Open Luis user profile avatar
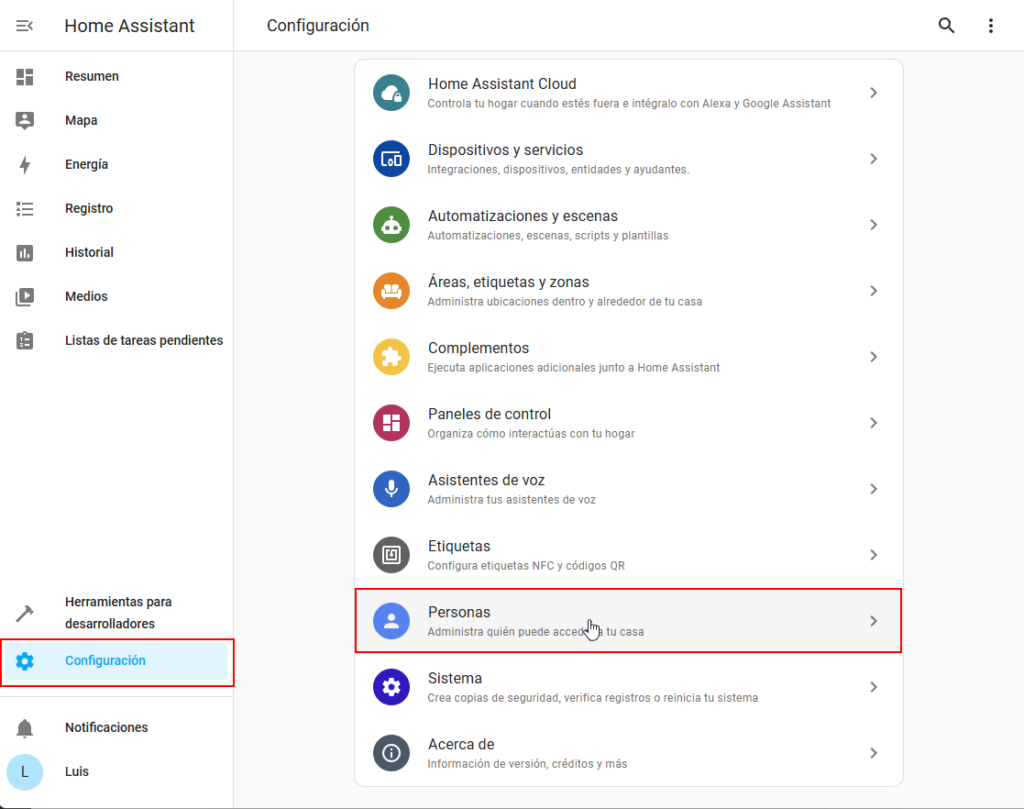The width and height of the screenshot is (1024, 809). [x=25, y=772]
